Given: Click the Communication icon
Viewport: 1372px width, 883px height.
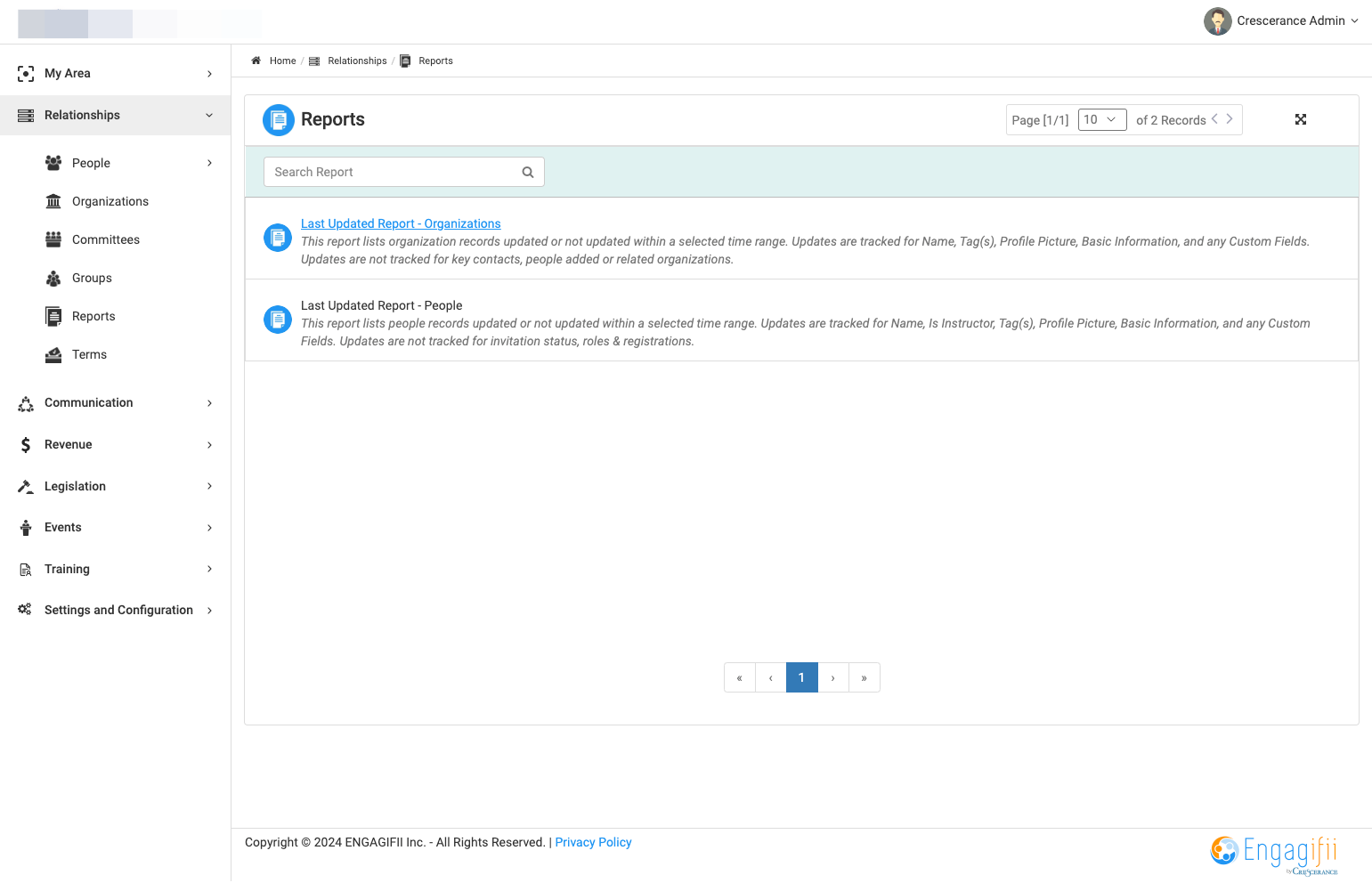Looking at the screenshot, I should (26, 403).
